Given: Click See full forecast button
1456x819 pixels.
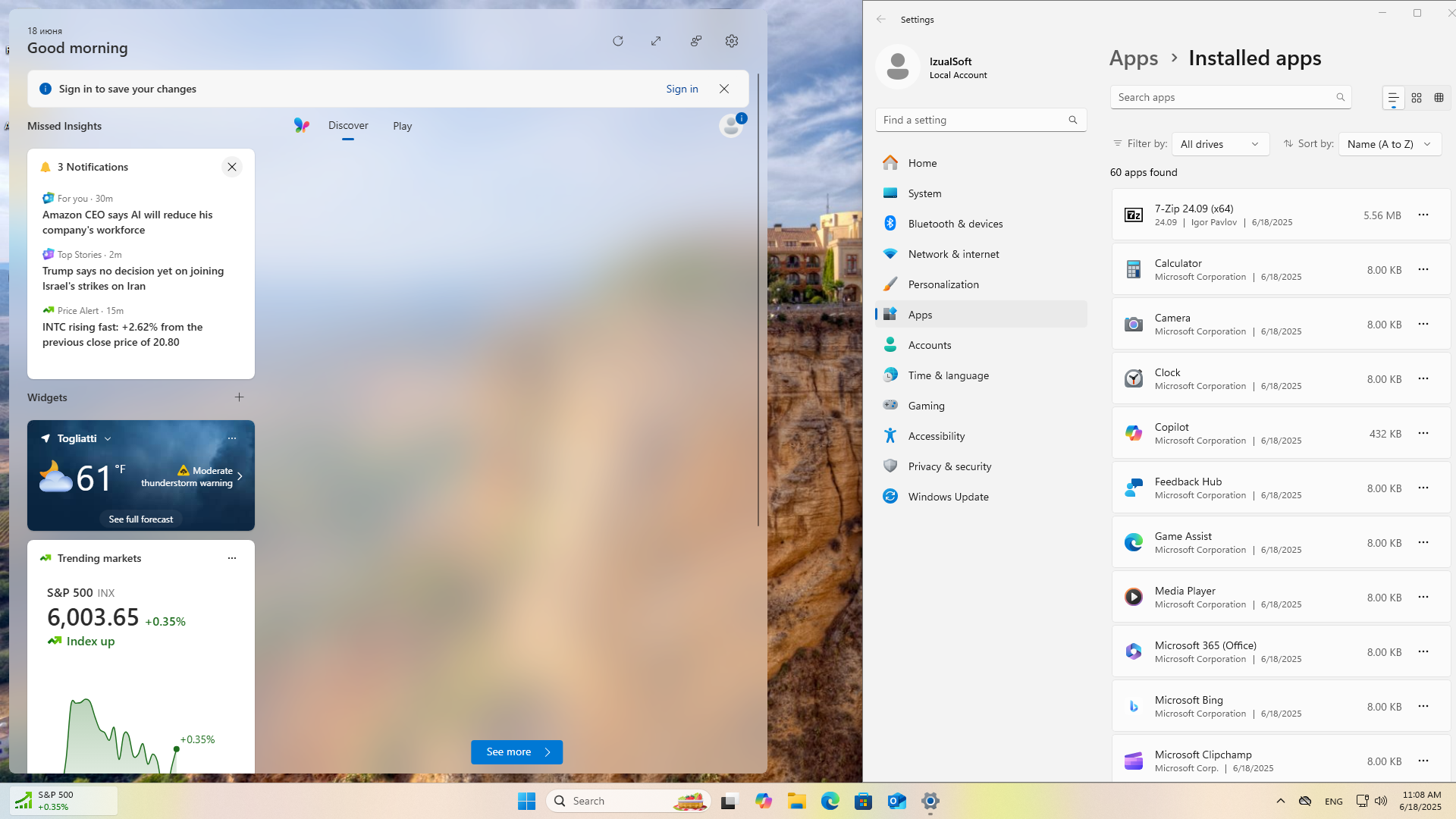Looking at the screenshot, I should 141,519.
